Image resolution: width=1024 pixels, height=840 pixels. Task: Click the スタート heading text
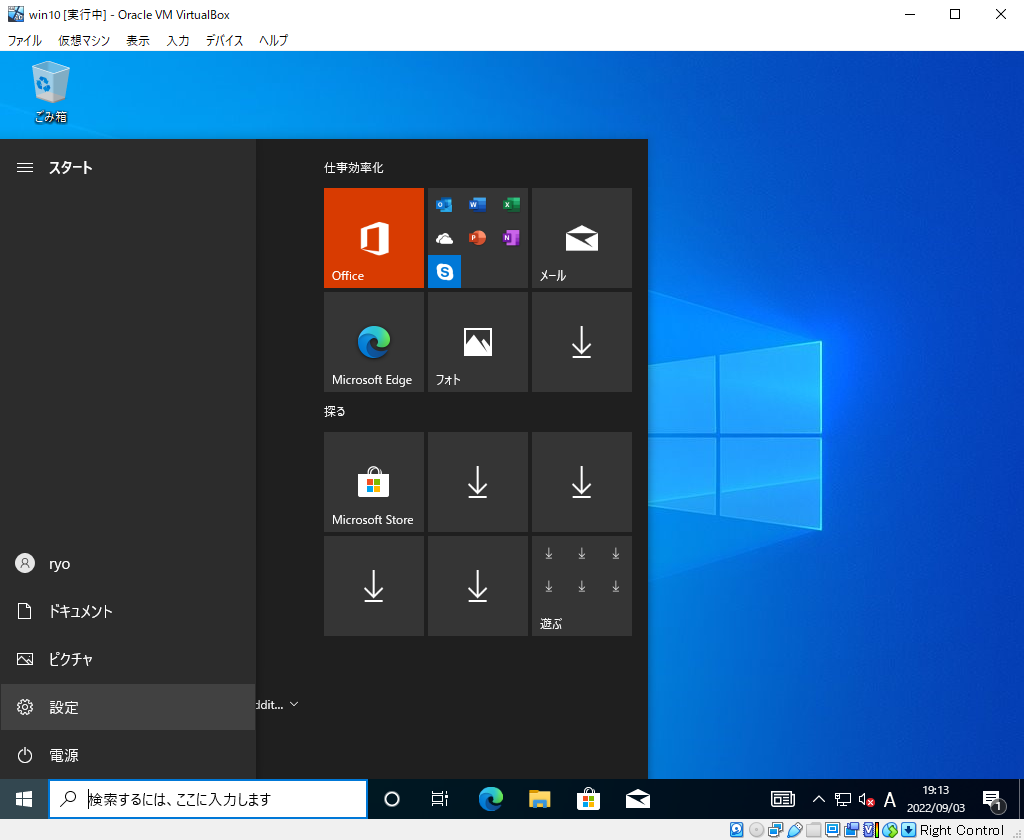tap(71, 168)
